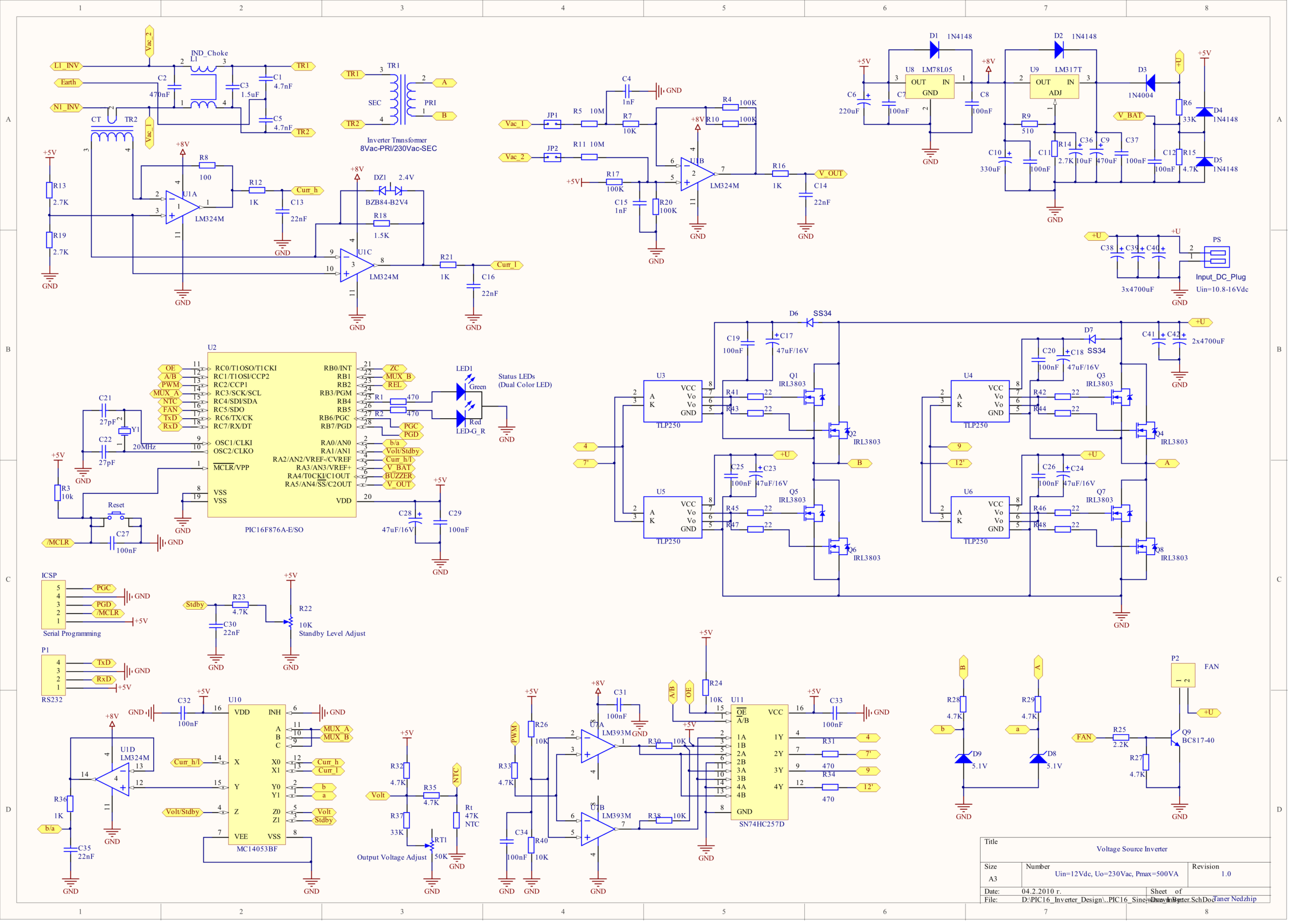Click the Reset pushbutton switch symbol

[116, 516]
